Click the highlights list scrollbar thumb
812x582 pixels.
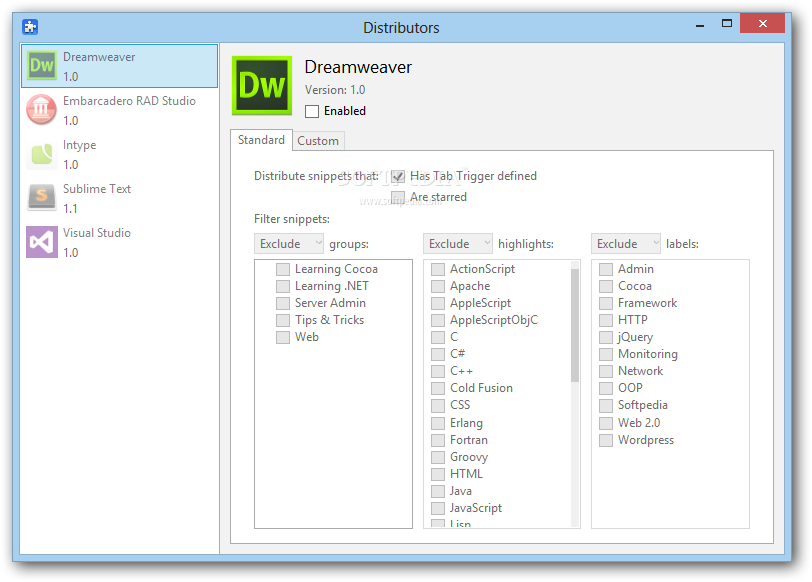click(x=575, y=325)
